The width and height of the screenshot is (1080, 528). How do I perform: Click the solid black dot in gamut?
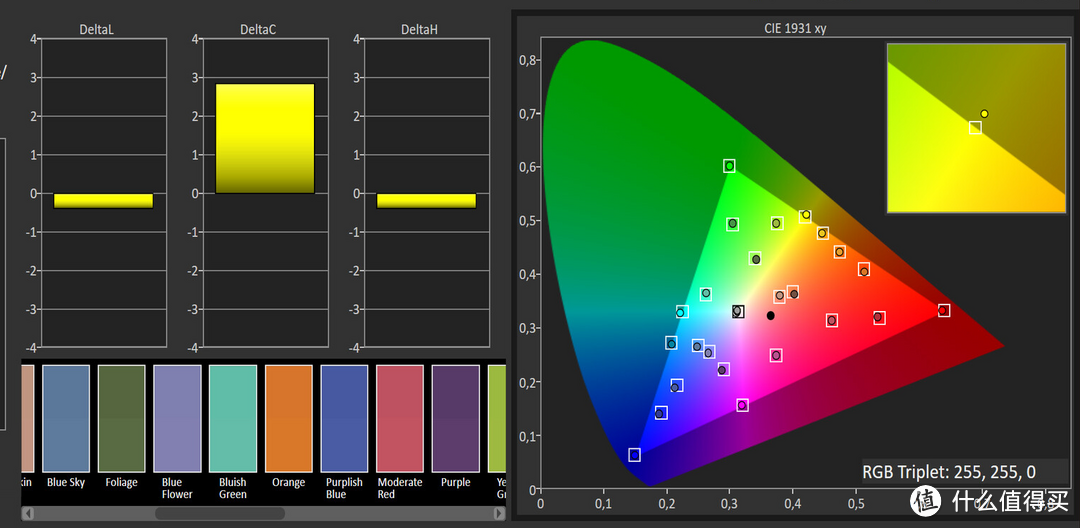click(770, 316)
